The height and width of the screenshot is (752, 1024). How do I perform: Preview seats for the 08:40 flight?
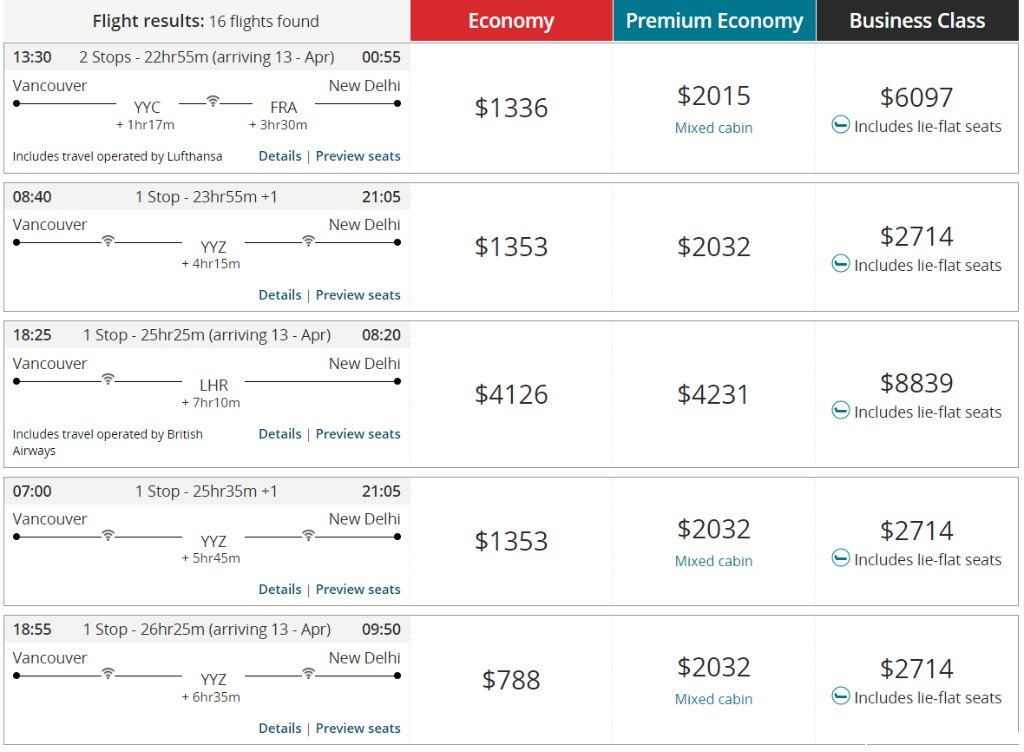click(358, 295)
